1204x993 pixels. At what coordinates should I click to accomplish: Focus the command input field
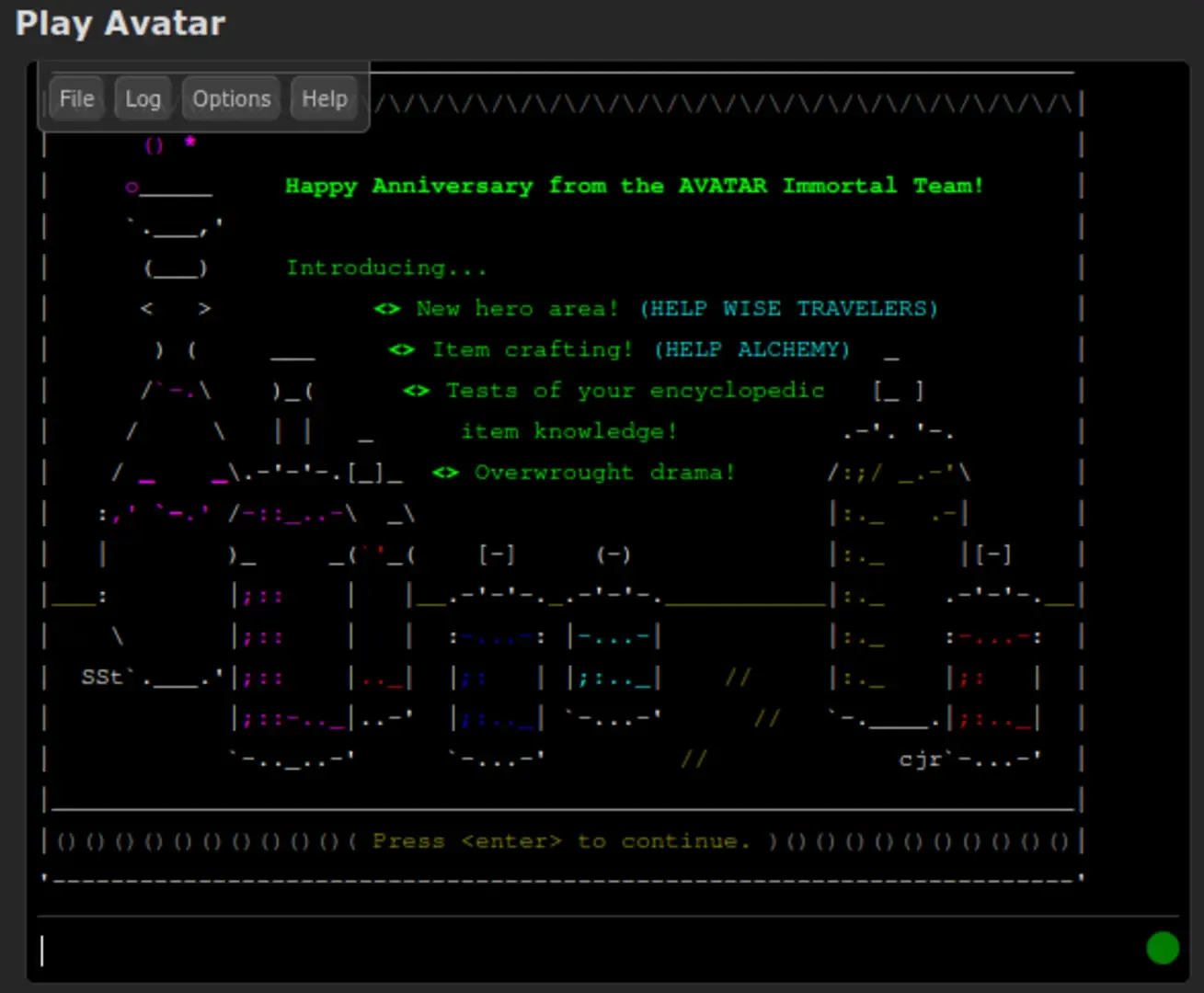(589, 949)
